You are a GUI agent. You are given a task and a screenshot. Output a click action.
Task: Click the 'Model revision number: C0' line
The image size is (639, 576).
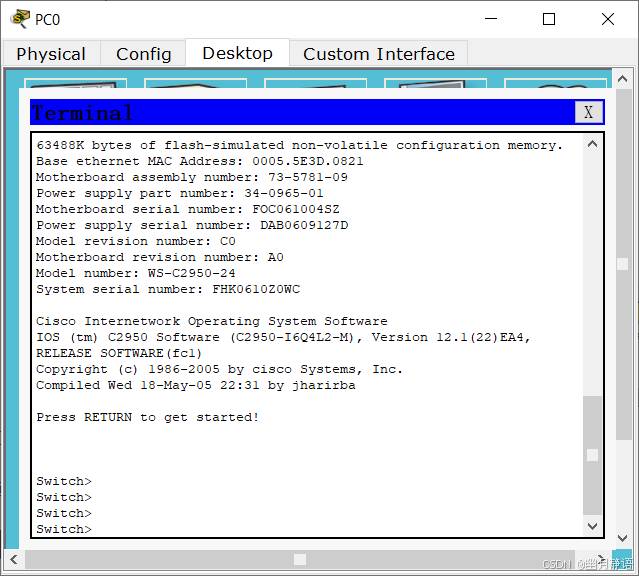[136, 241]
